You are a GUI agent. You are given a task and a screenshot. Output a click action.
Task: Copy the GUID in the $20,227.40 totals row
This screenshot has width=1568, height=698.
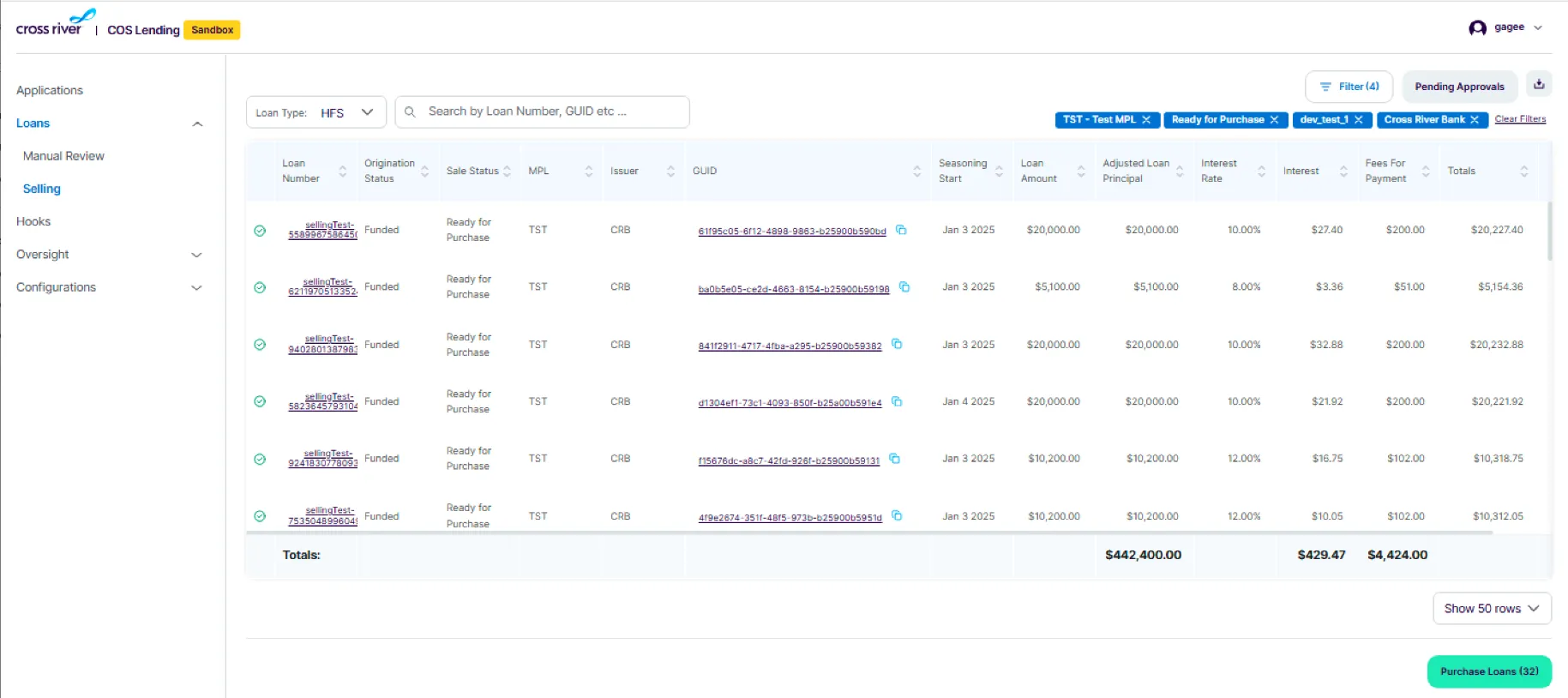tap(901, 230)
